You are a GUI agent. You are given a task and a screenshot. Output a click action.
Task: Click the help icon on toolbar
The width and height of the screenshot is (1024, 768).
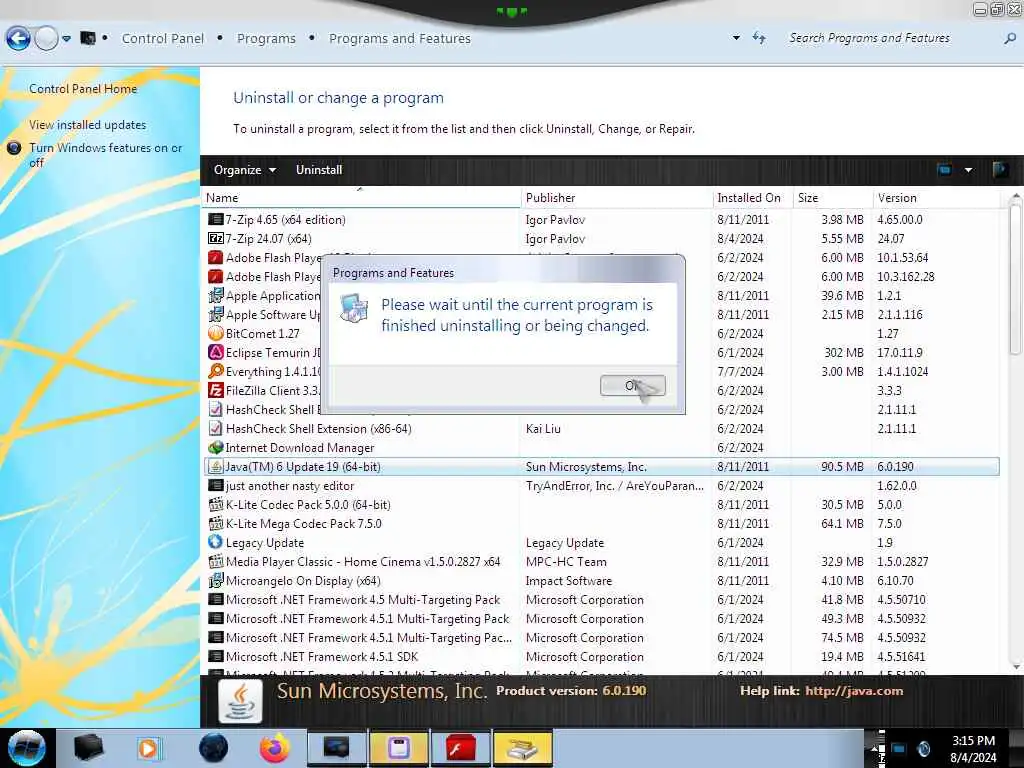tap(999, 170)
